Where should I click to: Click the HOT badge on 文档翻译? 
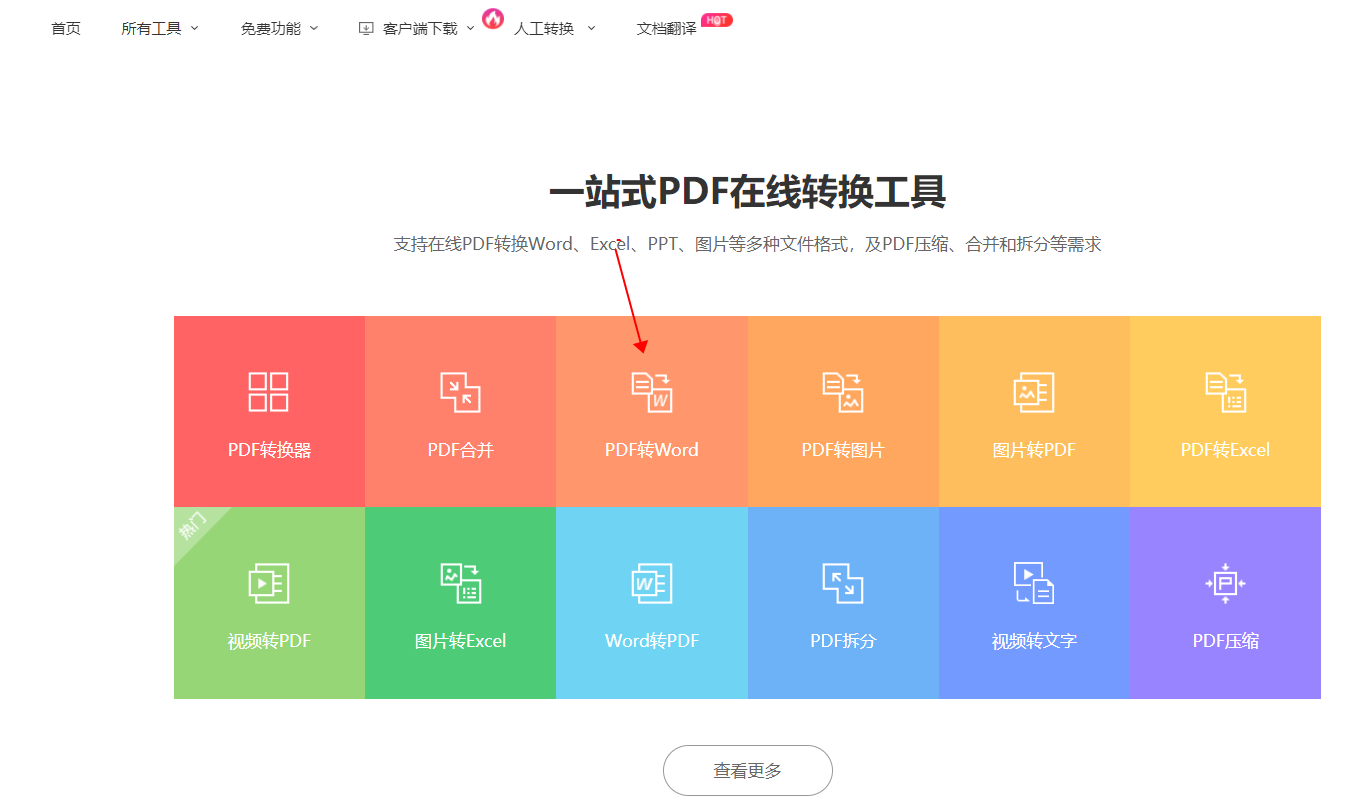(717, 20)
